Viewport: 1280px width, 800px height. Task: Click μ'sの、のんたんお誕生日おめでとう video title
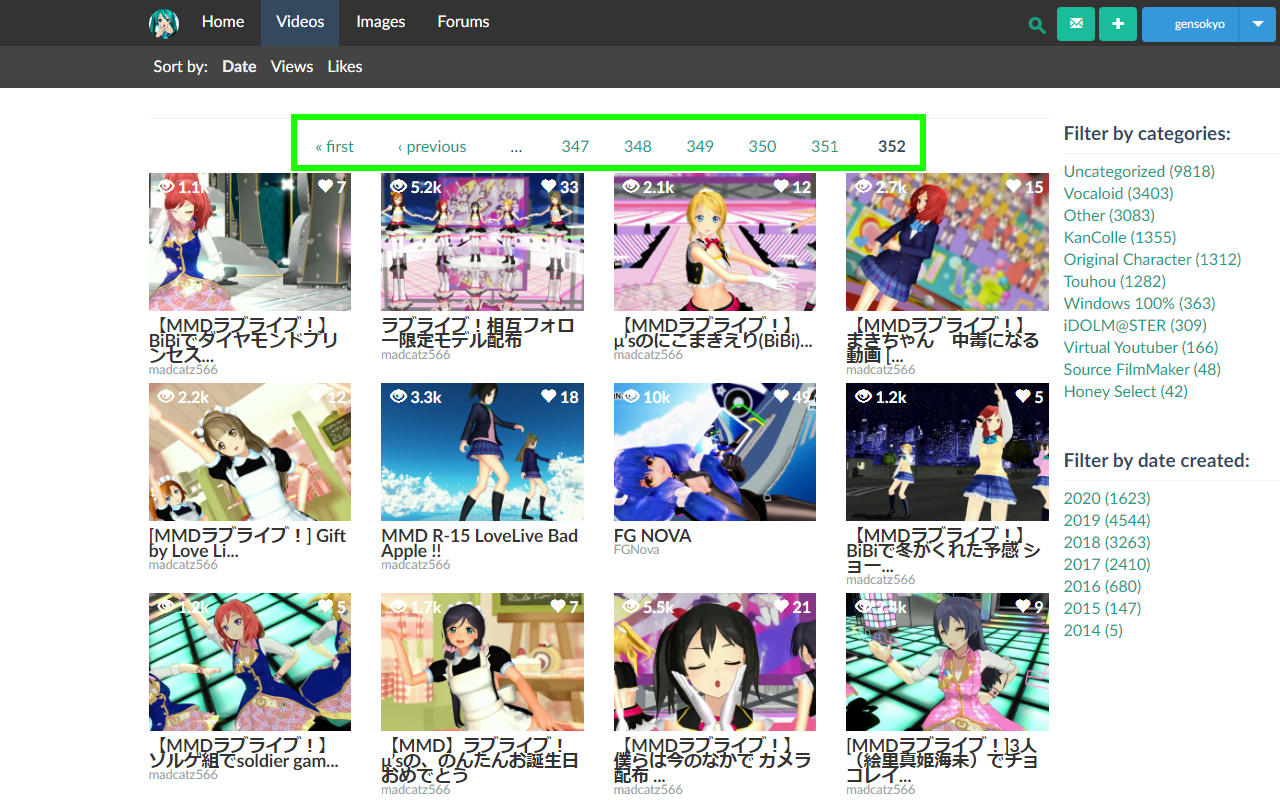pos(480,760)
